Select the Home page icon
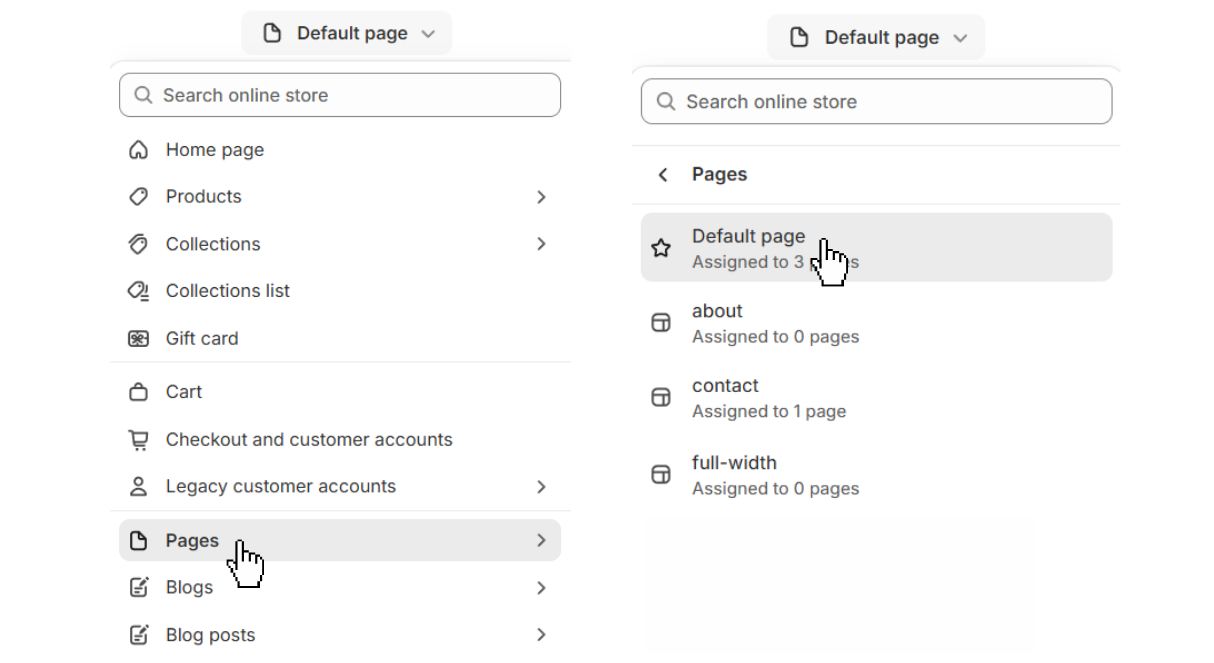Viewport: 1214px width, 663px height. [138, 149]
